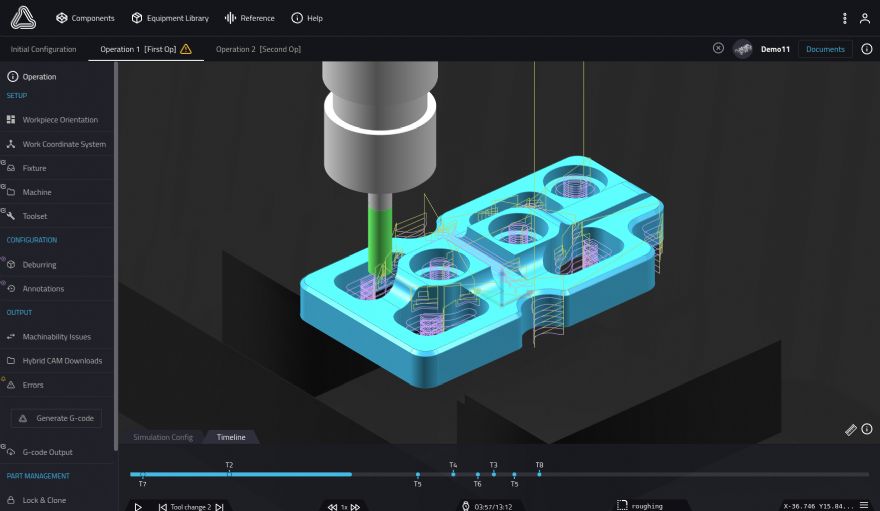Open the coordinates readout hamburger menu
Viewport: 880px width, 511px height.
click(x=865, y=506)
